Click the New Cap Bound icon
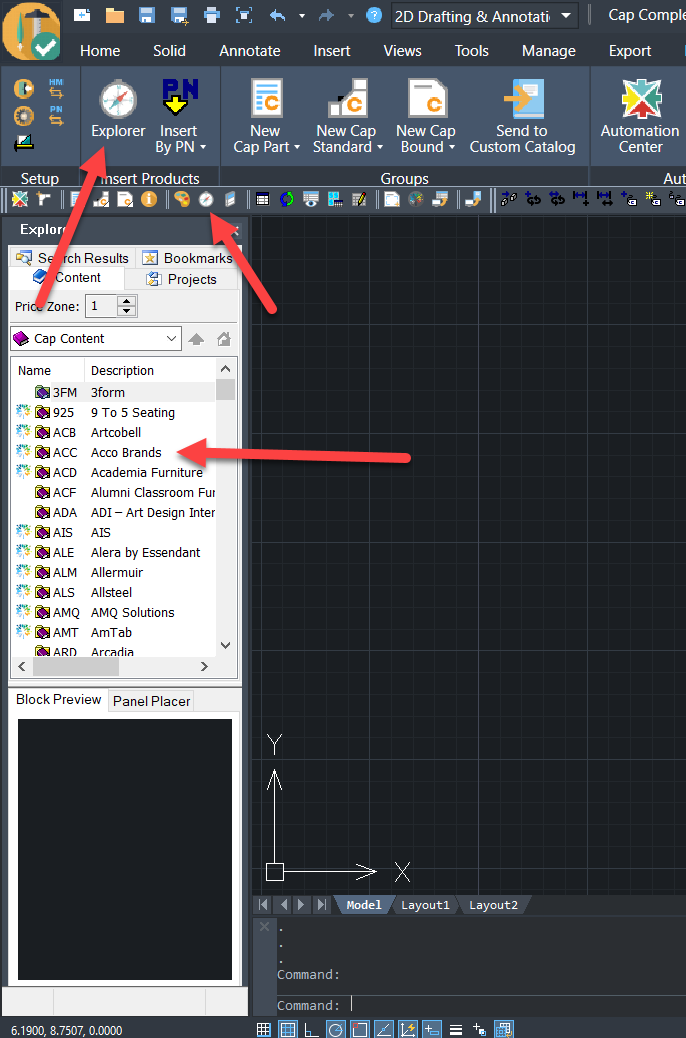This screenshot has width=686, height=1038. [x=427, y=99]
